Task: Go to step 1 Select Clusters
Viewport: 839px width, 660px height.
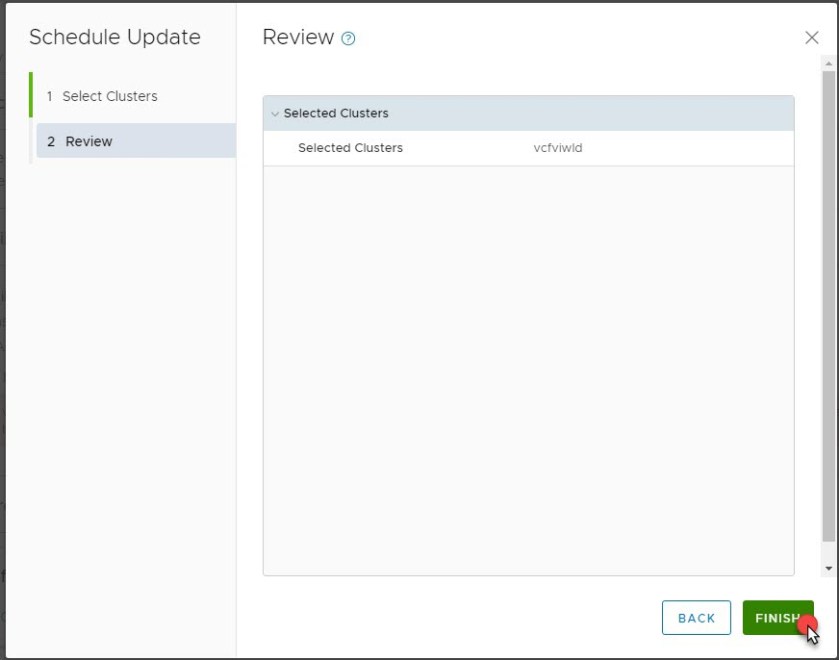Action: click(109, 96)
